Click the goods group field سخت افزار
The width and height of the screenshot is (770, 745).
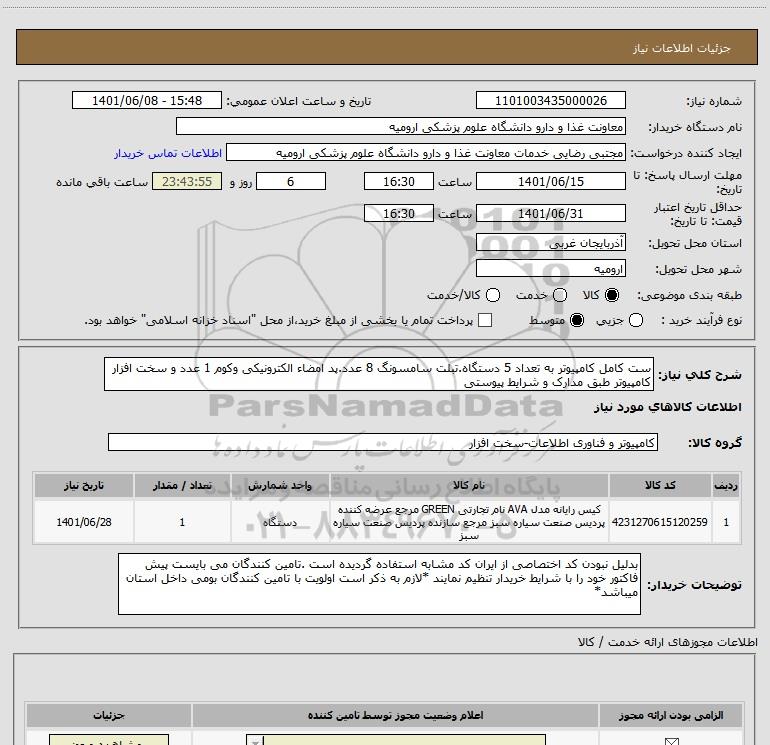click(x=383, y=442)
